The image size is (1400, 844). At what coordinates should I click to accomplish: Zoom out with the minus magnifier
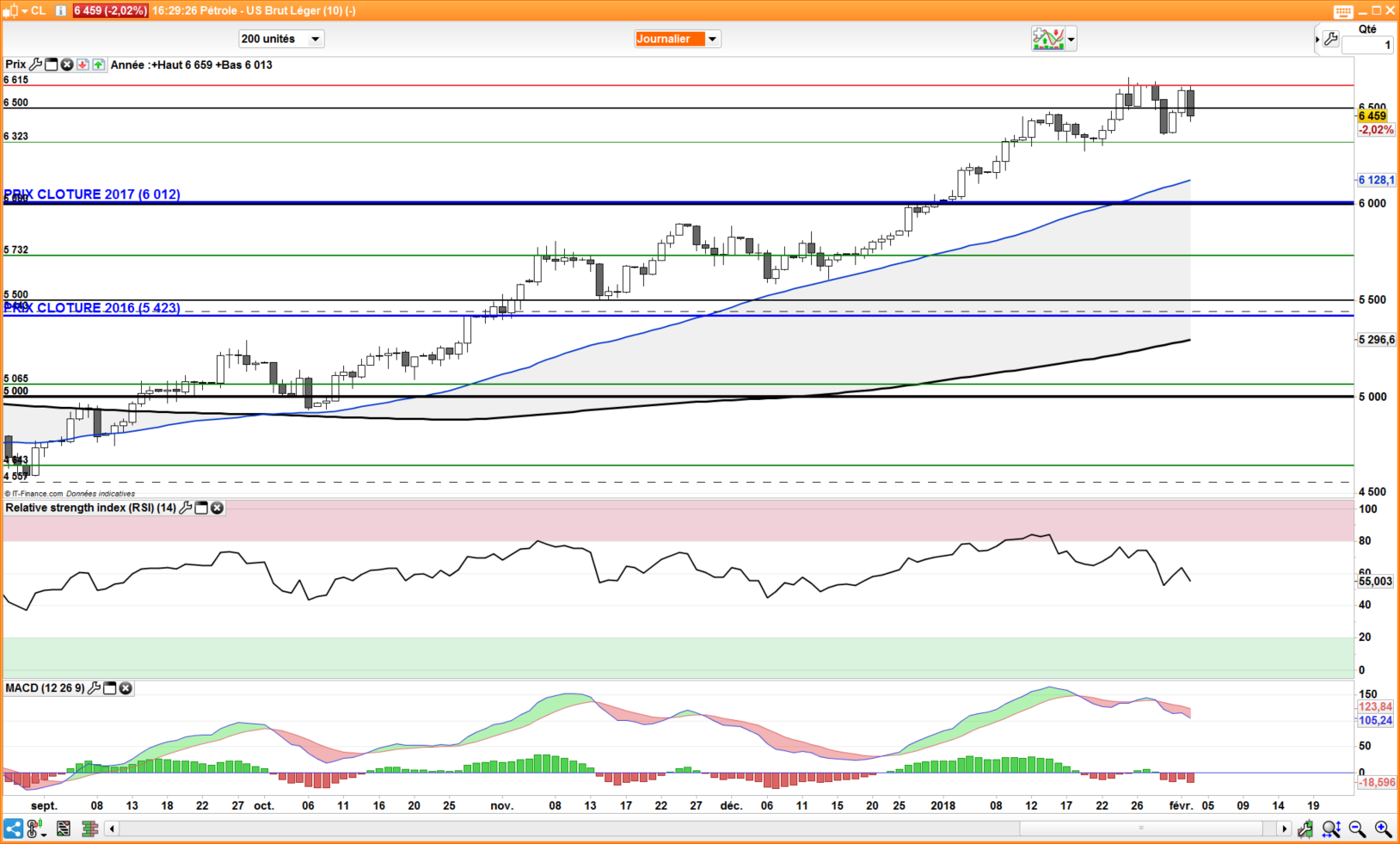click(x=1357, y=829)
